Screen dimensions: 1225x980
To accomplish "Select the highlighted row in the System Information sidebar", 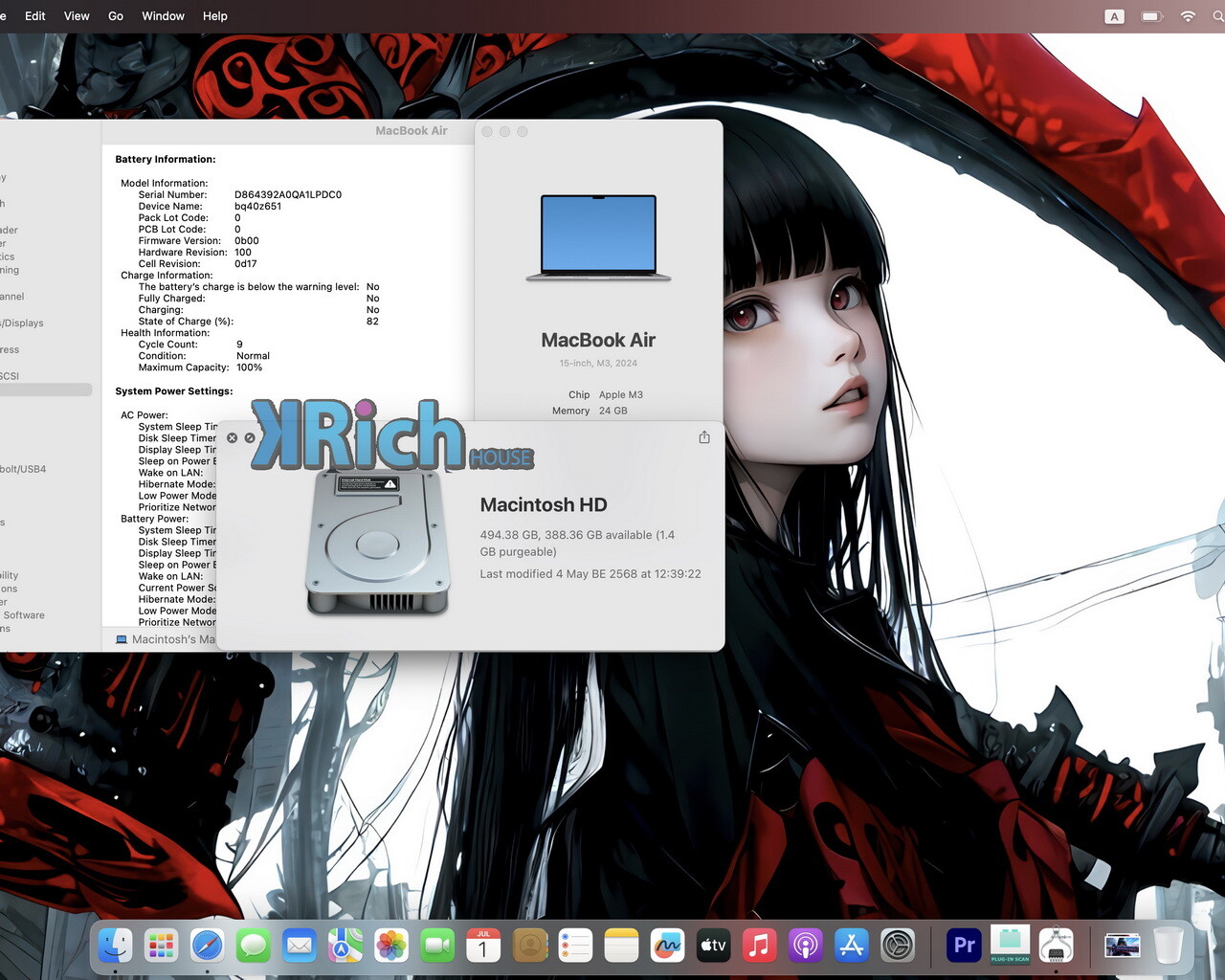I will tap(46, 390).
